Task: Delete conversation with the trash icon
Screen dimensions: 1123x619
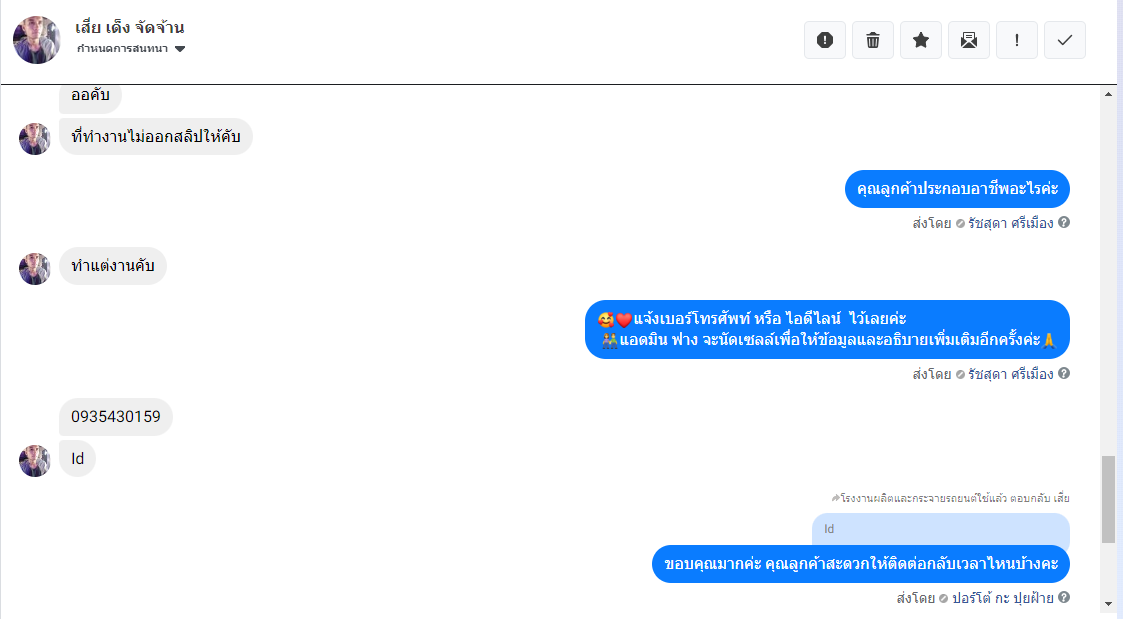Action: tap(872, 40)
